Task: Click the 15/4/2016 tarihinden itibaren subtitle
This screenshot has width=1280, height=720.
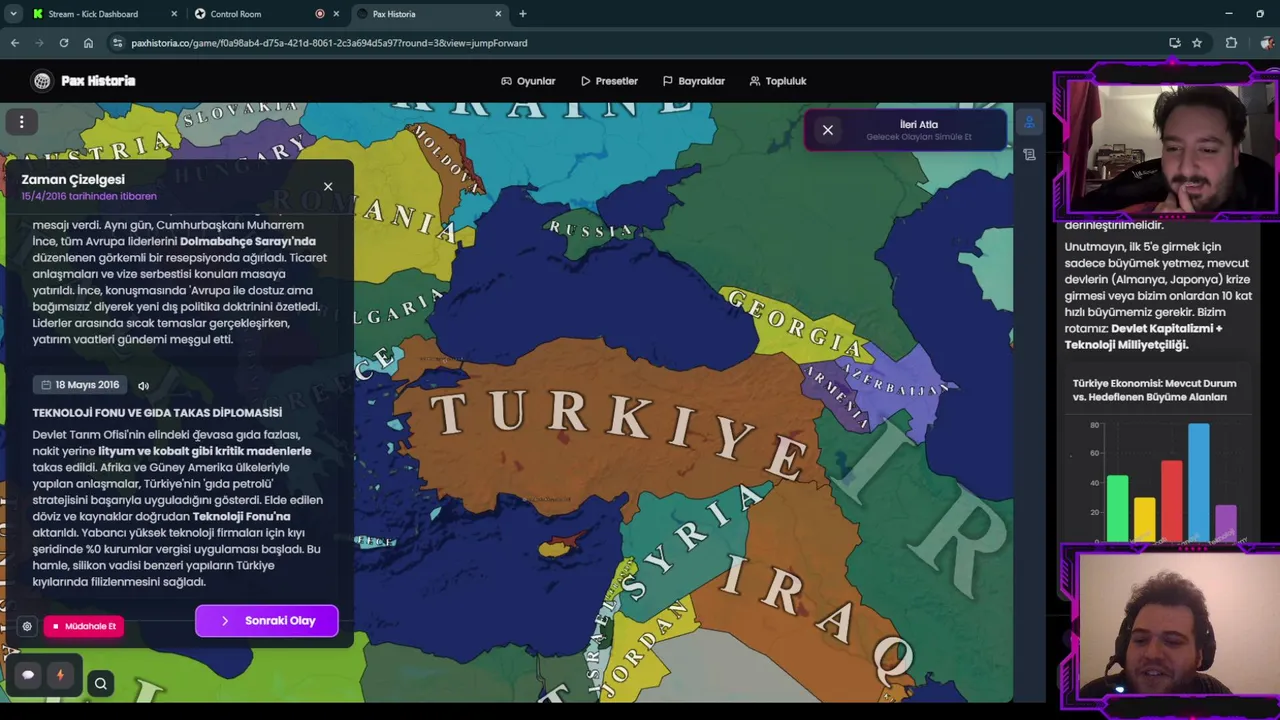Action: (89, 197)
